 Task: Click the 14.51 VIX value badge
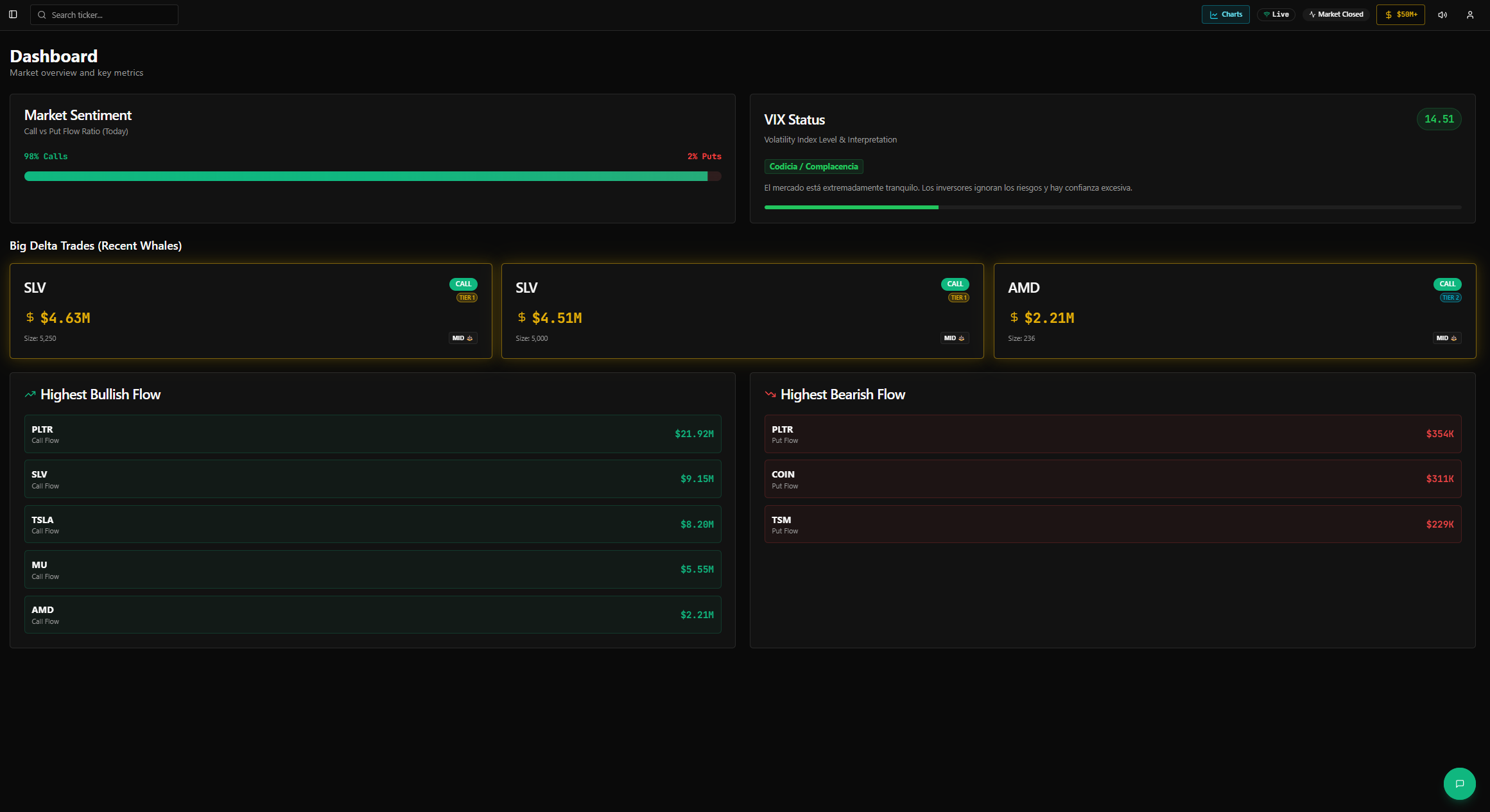pyautogui.click(x=1439, y=119)
